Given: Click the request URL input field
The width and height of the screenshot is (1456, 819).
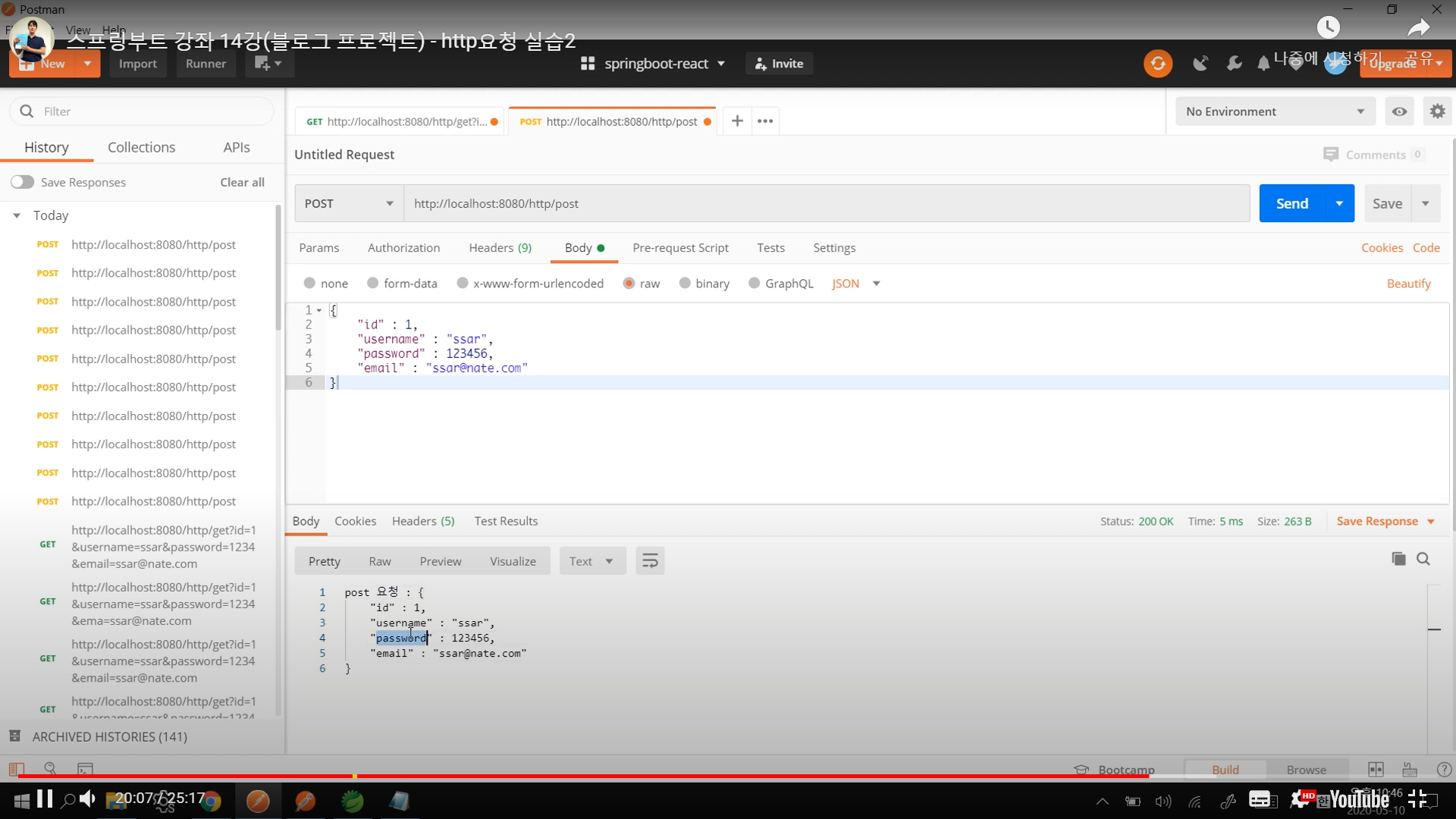Looking at the screenshot, I should [827, 203].
